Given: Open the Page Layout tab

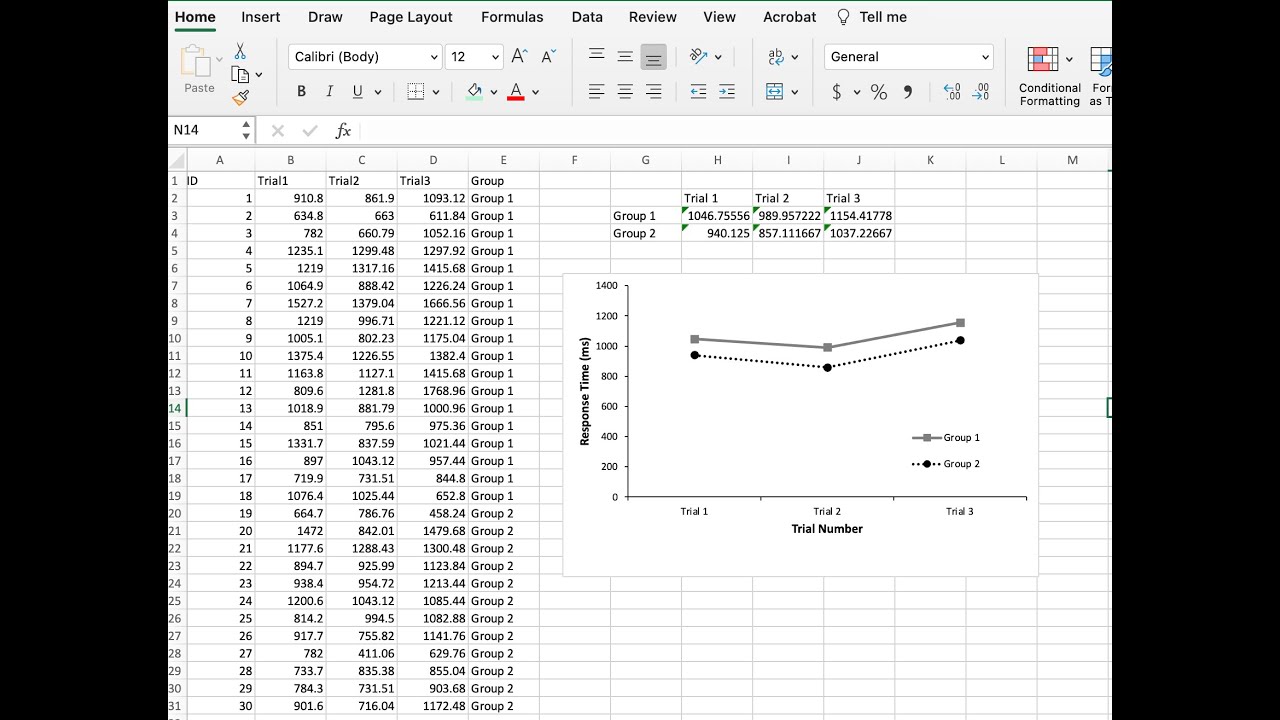Looking at the screenshot, I should (x=411, y=17).
